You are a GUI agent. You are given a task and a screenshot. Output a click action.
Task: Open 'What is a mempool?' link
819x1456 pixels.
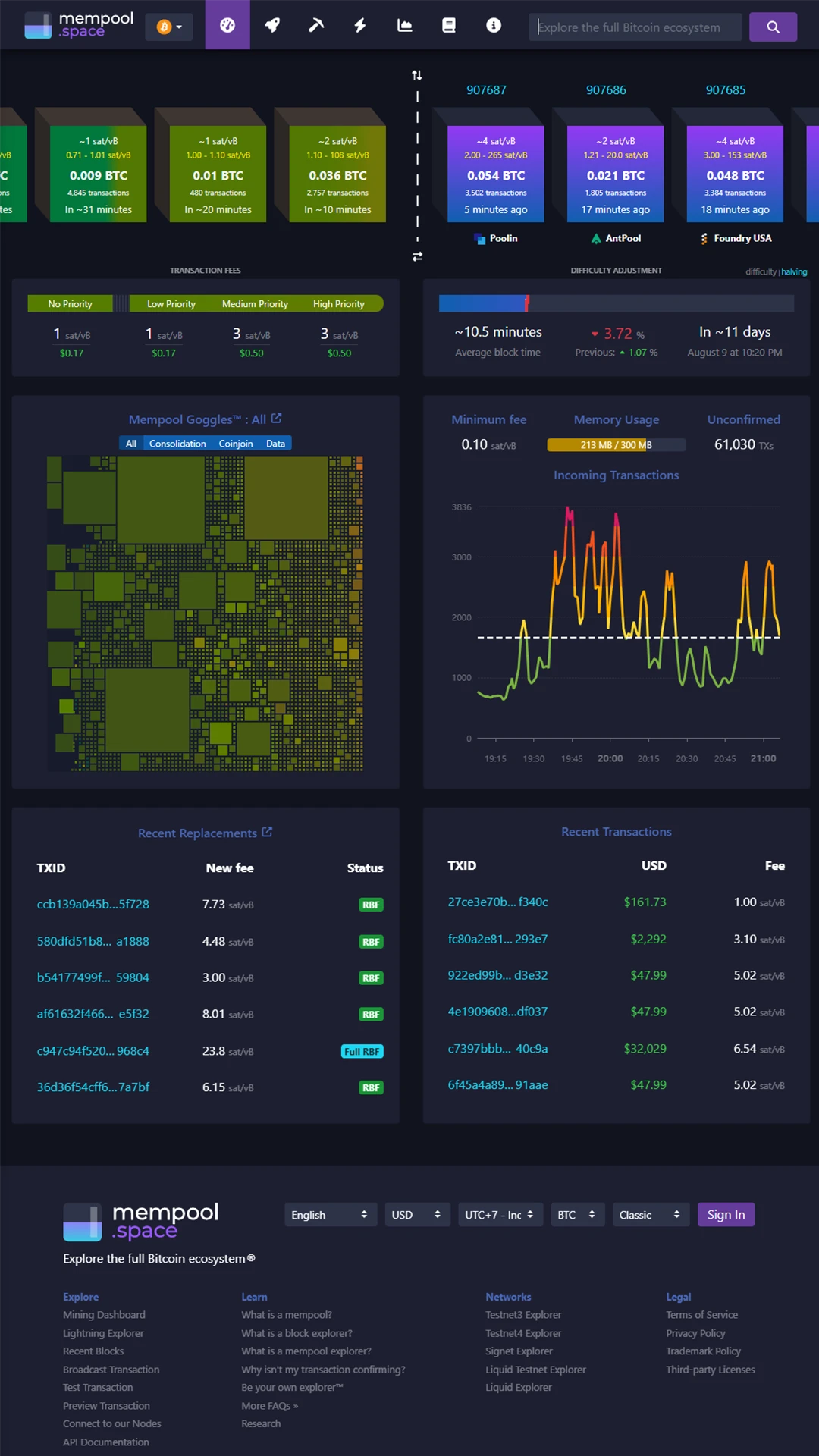[x=287, y=1315]
